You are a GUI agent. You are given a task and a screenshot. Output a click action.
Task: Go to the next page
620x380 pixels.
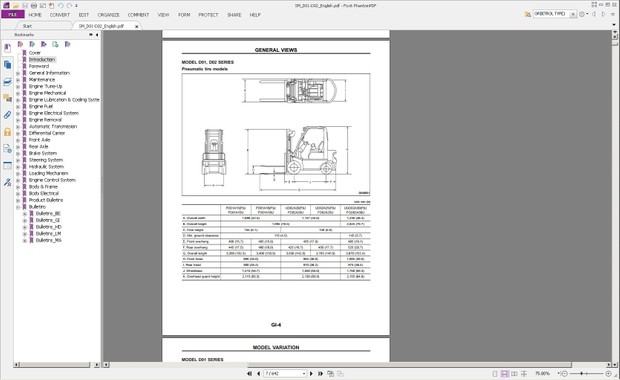311,373
